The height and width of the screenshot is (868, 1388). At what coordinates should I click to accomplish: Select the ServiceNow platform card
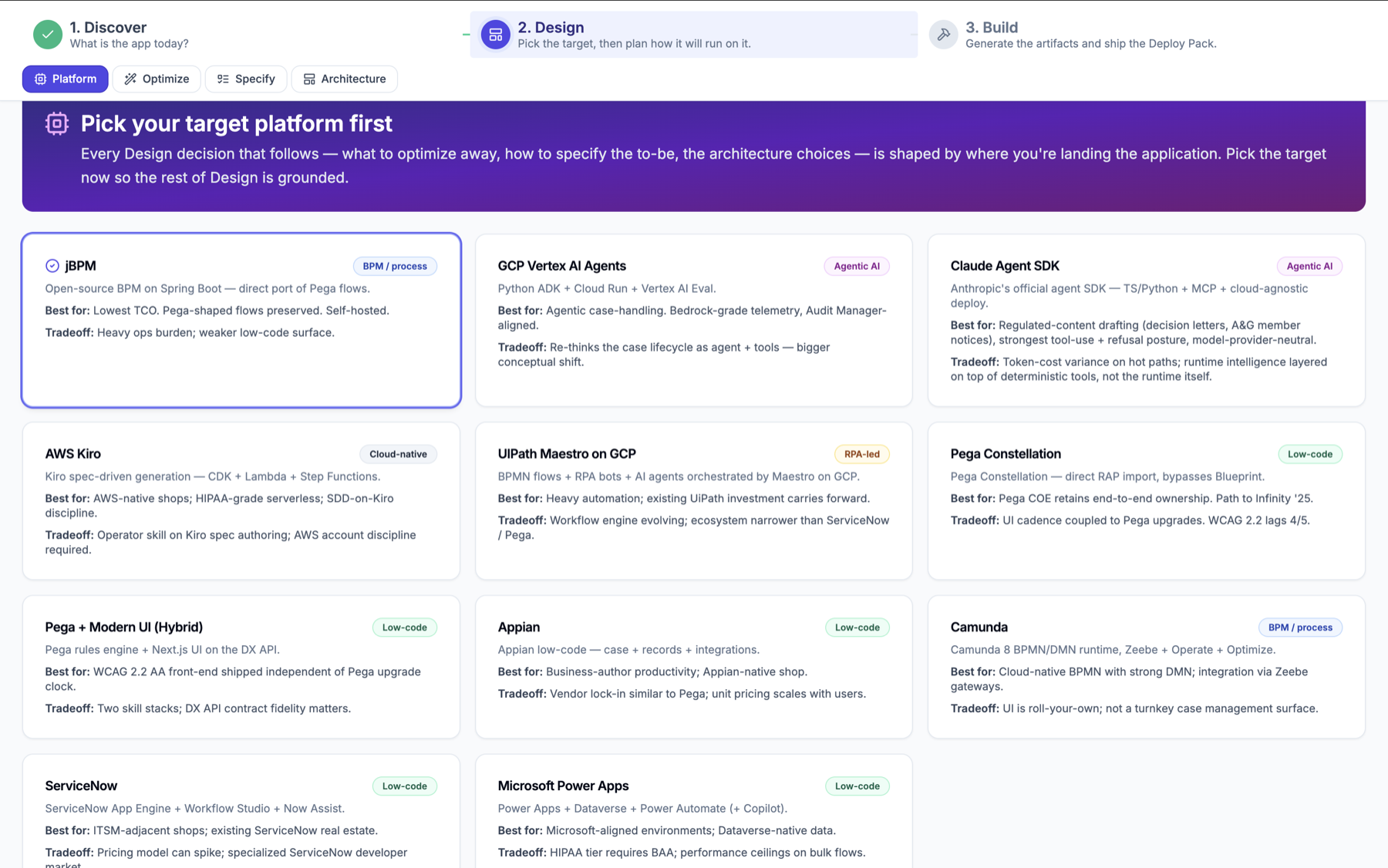pos(241,811)
